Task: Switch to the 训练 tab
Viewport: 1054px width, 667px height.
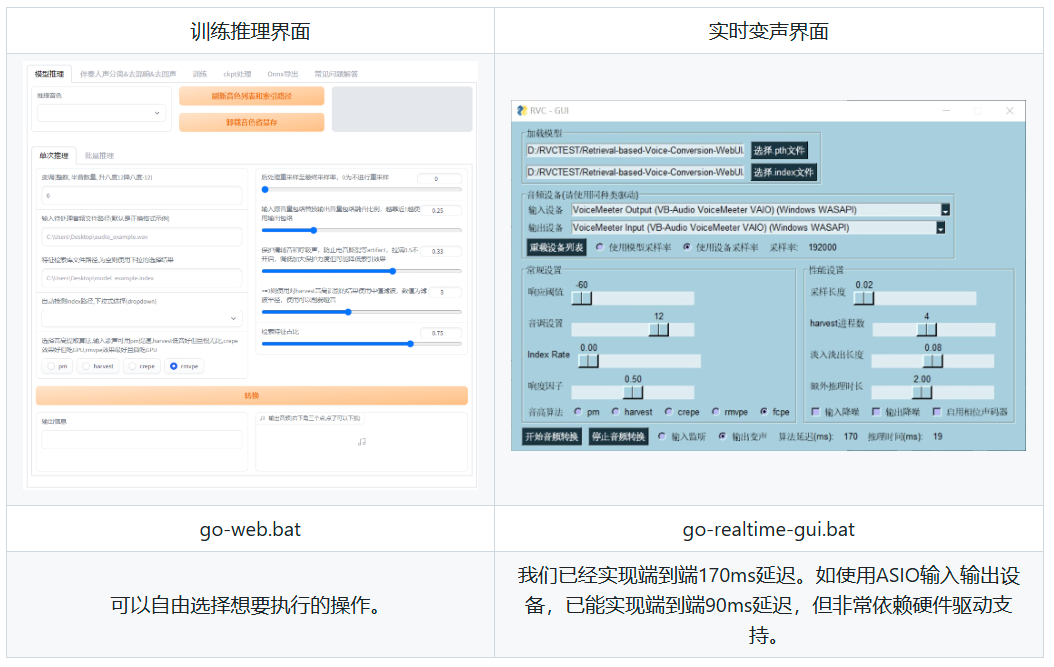Action: (200, 74)
